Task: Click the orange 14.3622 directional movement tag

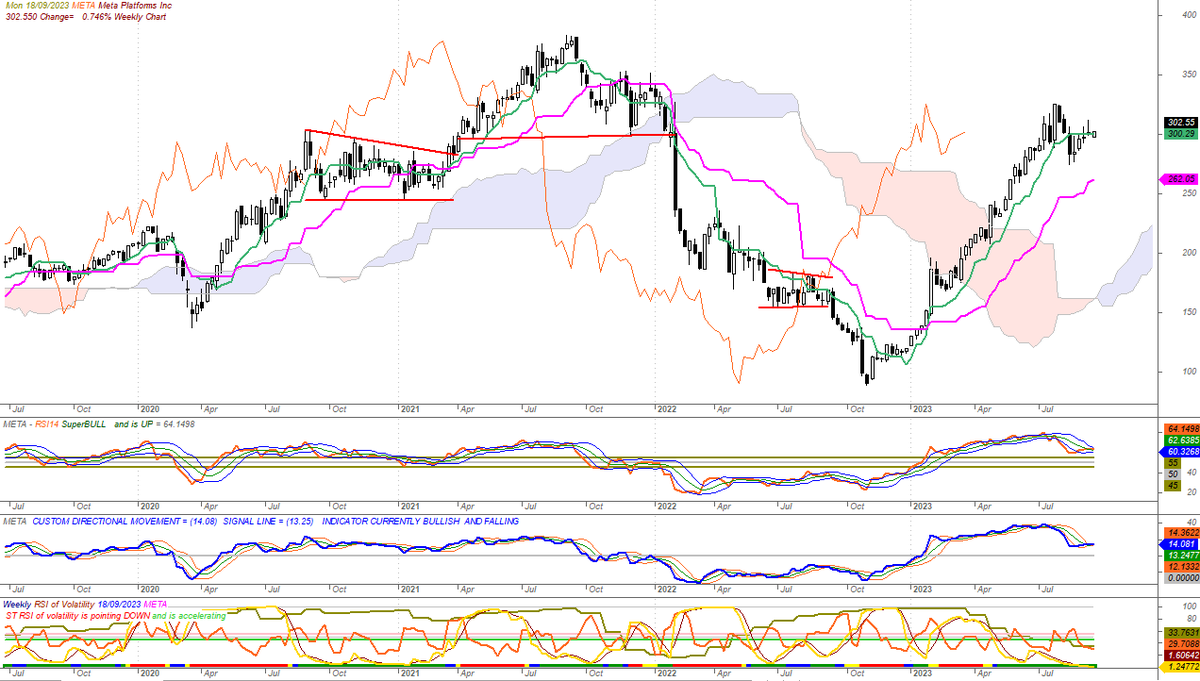Action: pyautogui.click(x=1182, y=531)
